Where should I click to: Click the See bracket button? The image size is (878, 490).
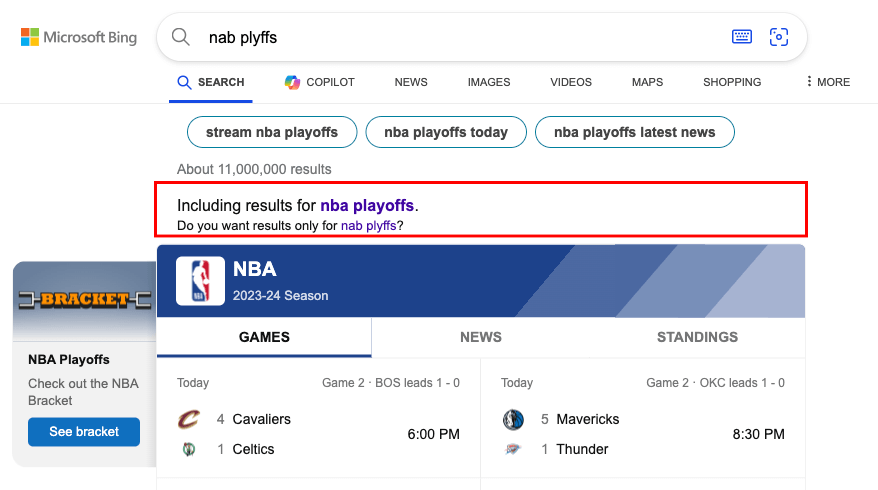[84, 432]
